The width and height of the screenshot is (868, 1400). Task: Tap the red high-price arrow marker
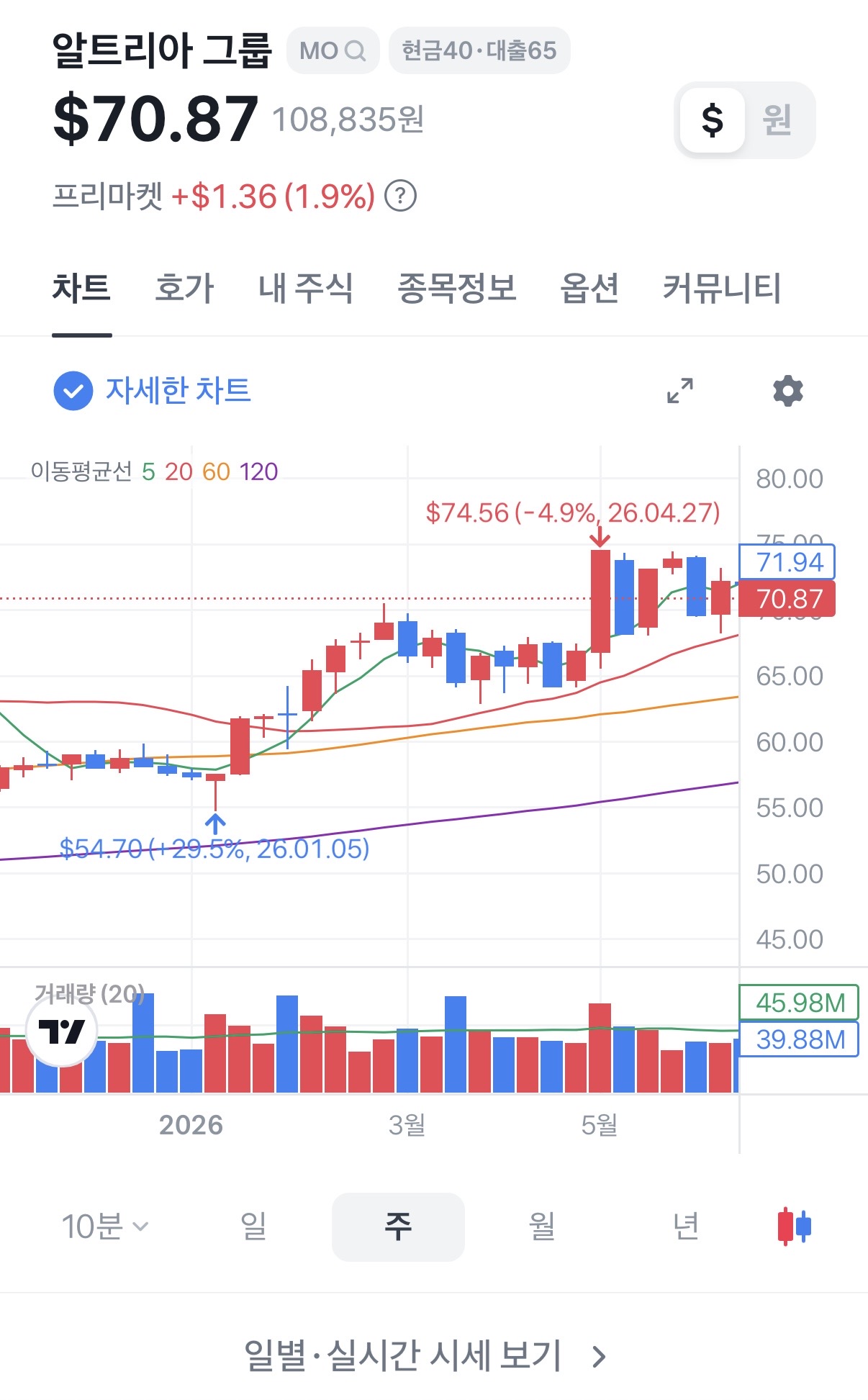[600, 537]
